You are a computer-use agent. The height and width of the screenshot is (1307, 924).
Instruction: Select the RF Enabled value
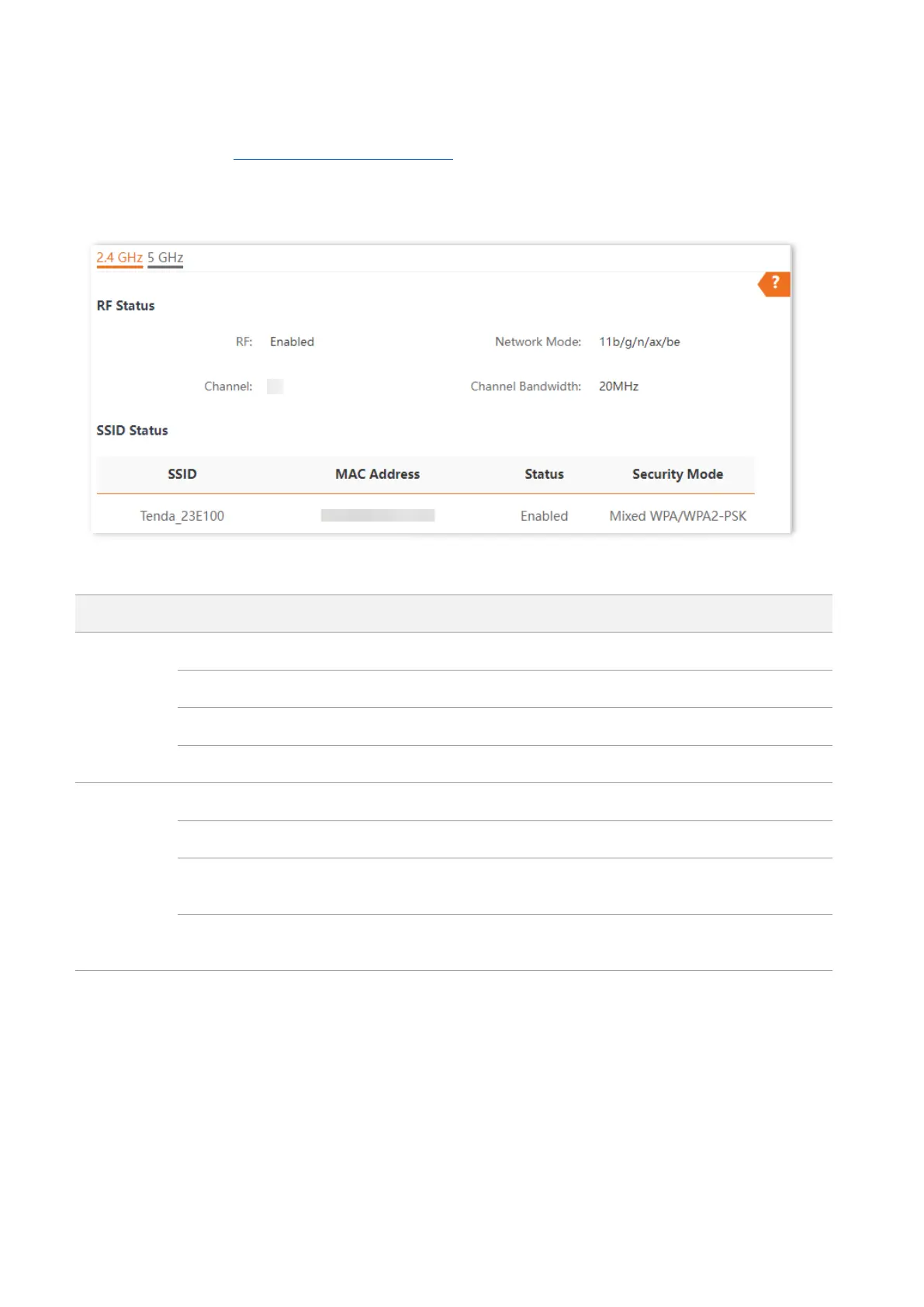coord(292,342)
